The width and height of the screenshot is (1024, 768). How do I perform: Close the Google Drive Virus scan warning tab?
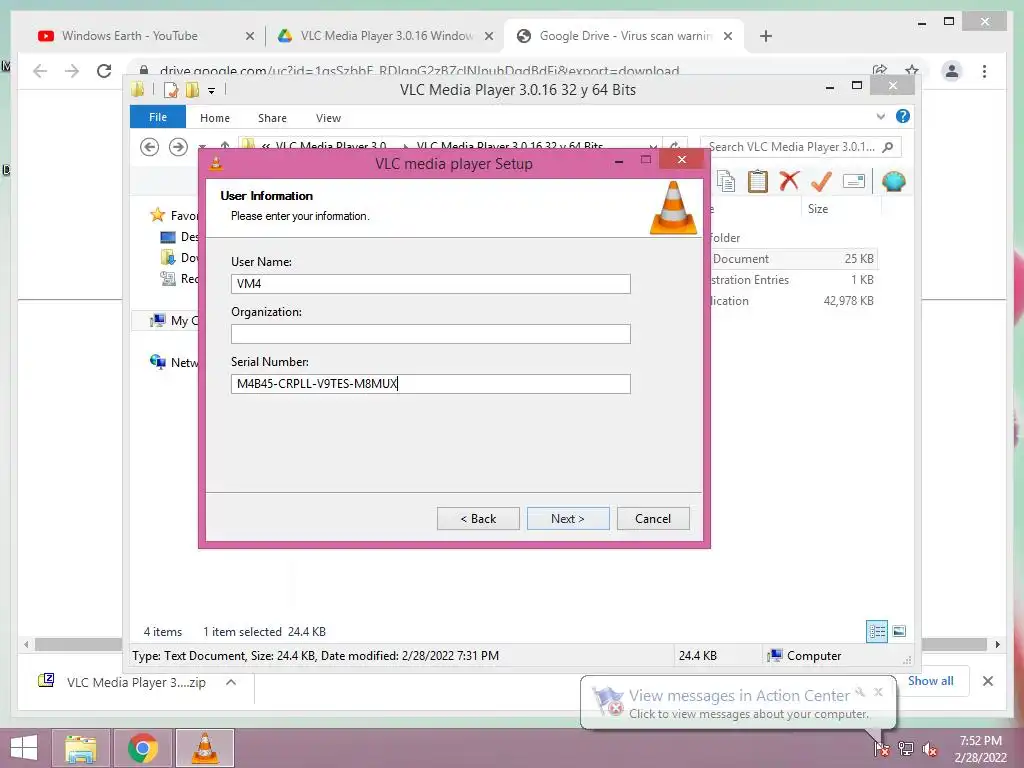pyautogui.click(x=728, y=36)
